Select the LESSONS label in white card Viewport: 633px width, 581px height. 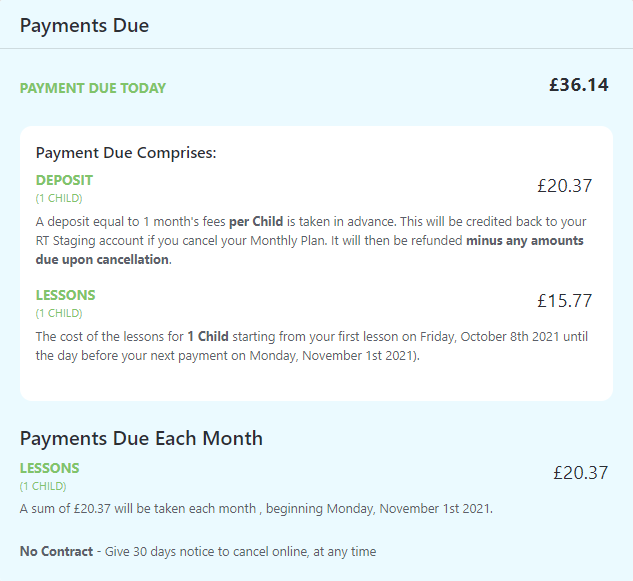(x=65, y=295)
